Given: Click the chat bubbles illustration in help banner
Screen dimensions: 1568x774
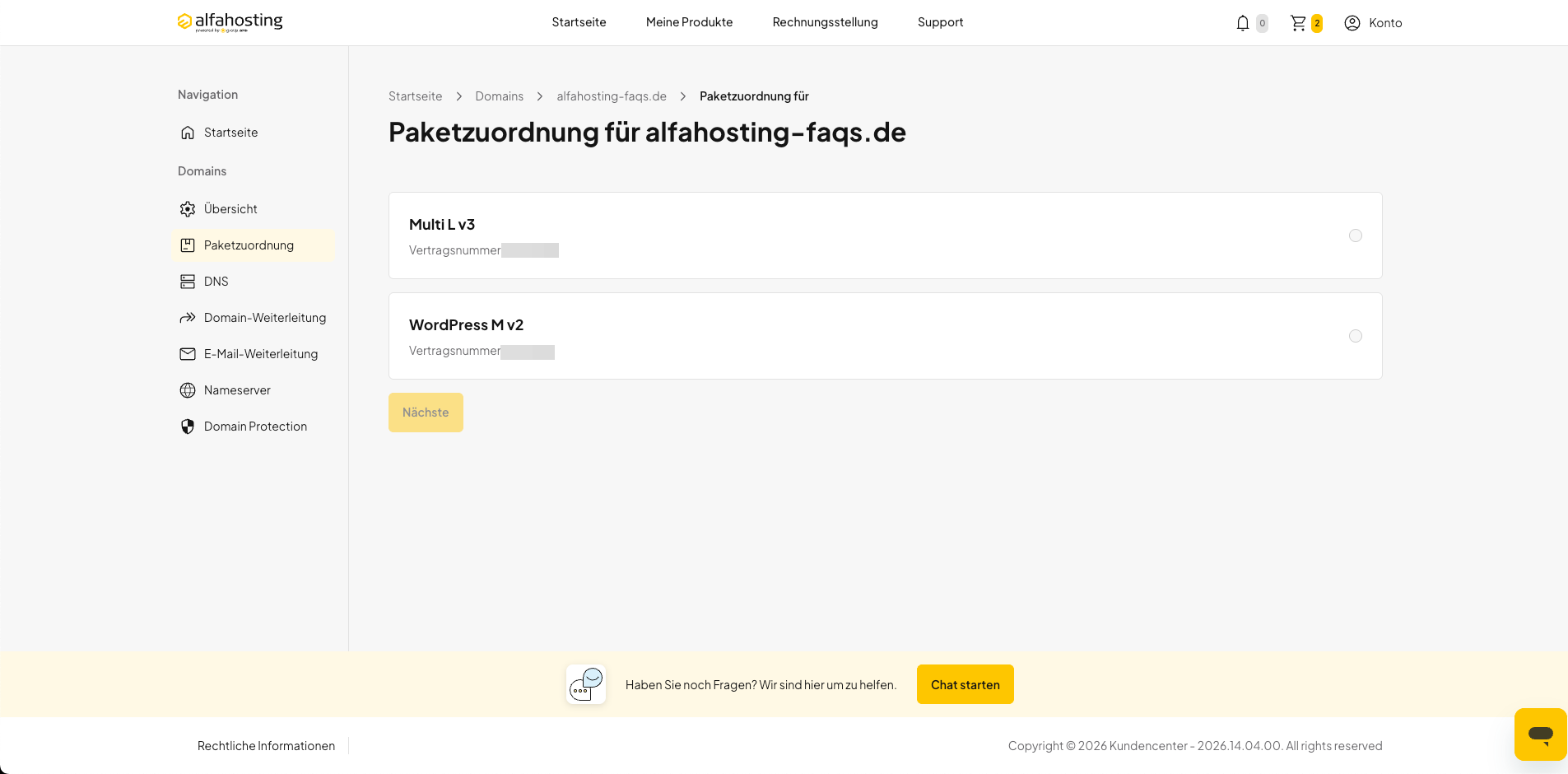Looking at the screenshot, I should coord(586,684).
